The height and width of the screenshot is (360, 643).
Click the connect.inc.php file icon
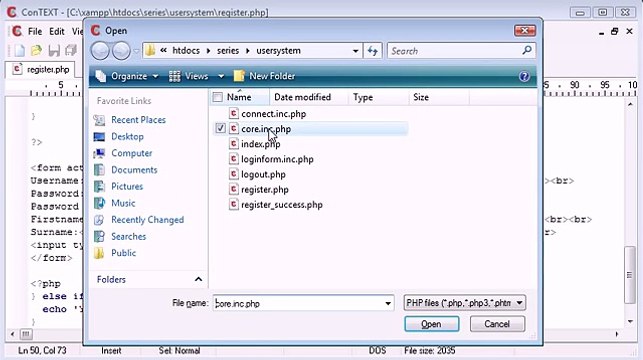[x=233, y=114]
